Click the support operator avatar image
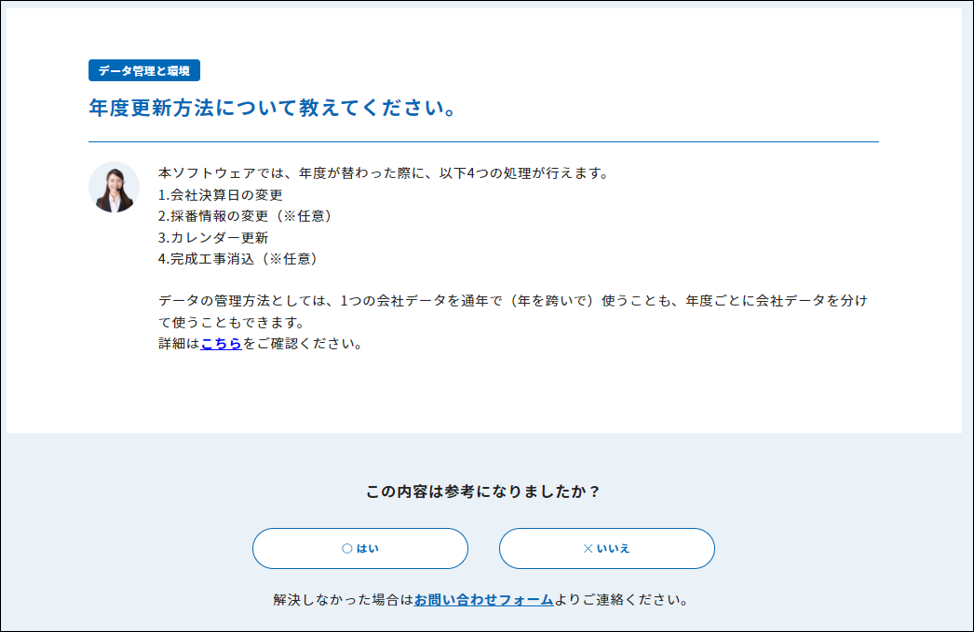This screenshot has width=974, height=632. click(114, 187)
